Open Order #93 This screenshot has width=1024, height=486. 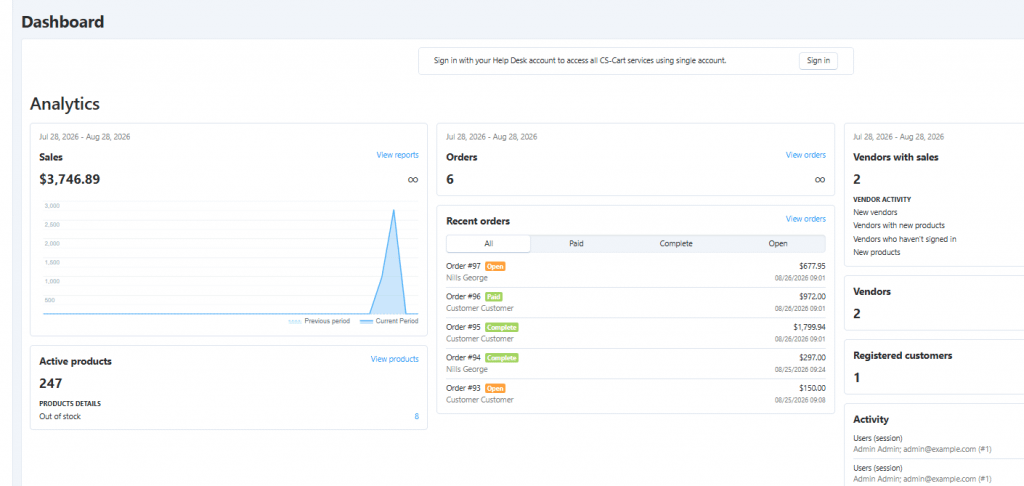click(463, 388)
